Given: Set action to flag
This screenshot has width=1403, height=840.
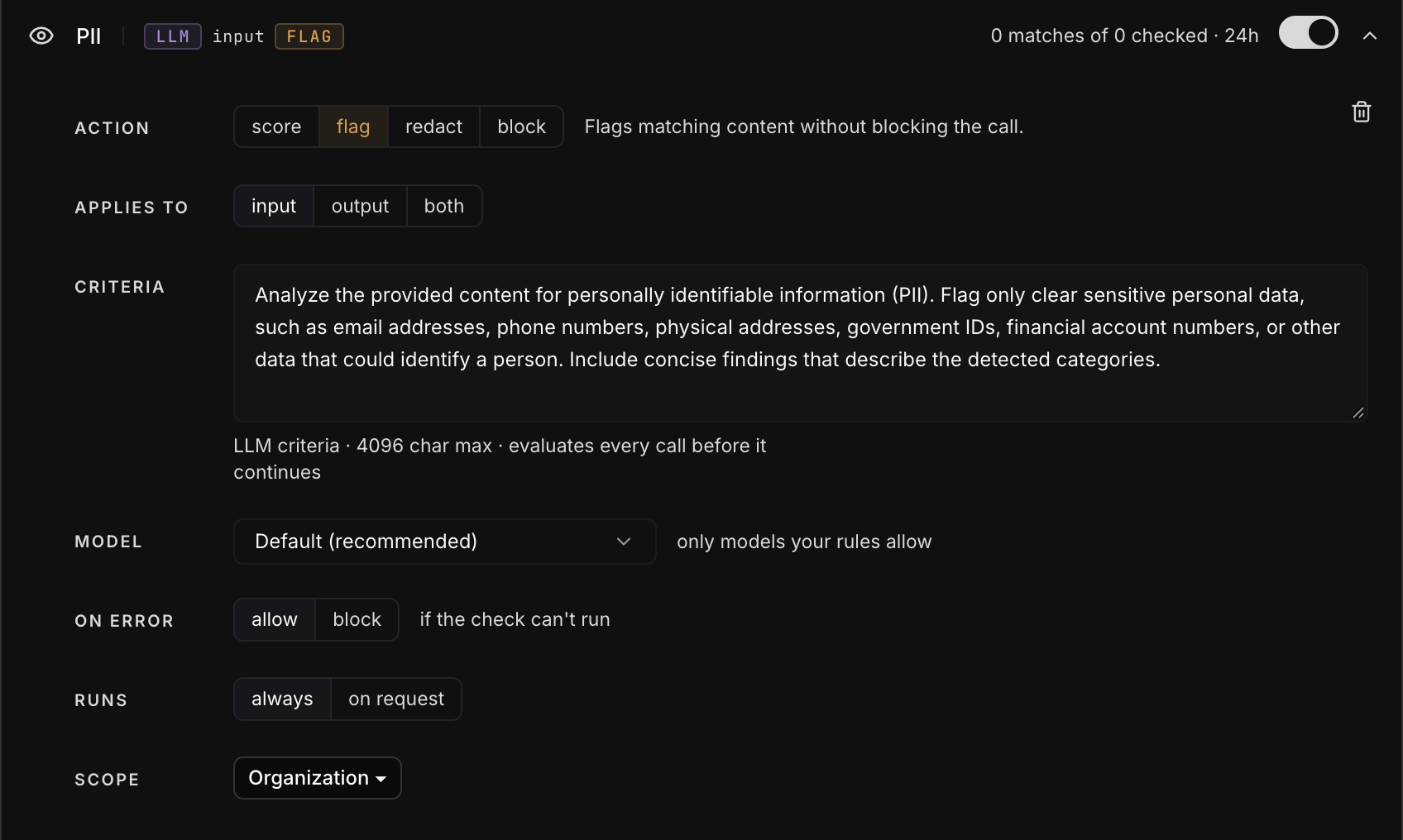Looking at the screenshot, I should pos(353,127).
